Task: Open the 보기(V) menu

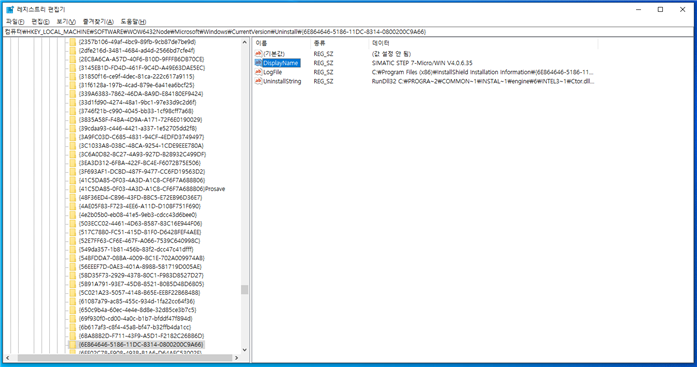Action: [x=66, y=22]
